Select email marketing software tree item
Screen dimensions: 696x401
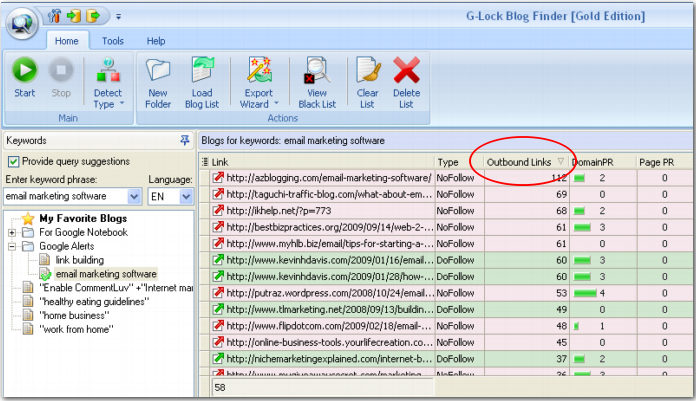(106, 274)
